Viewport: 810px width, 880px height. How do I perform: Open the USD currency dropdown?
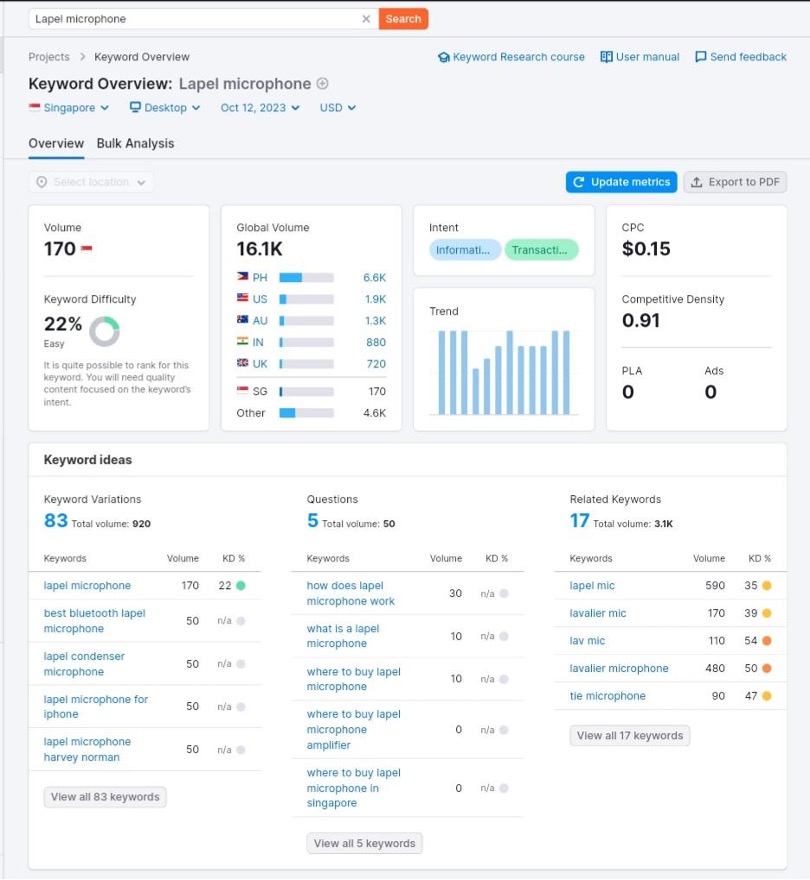(338, 108)
